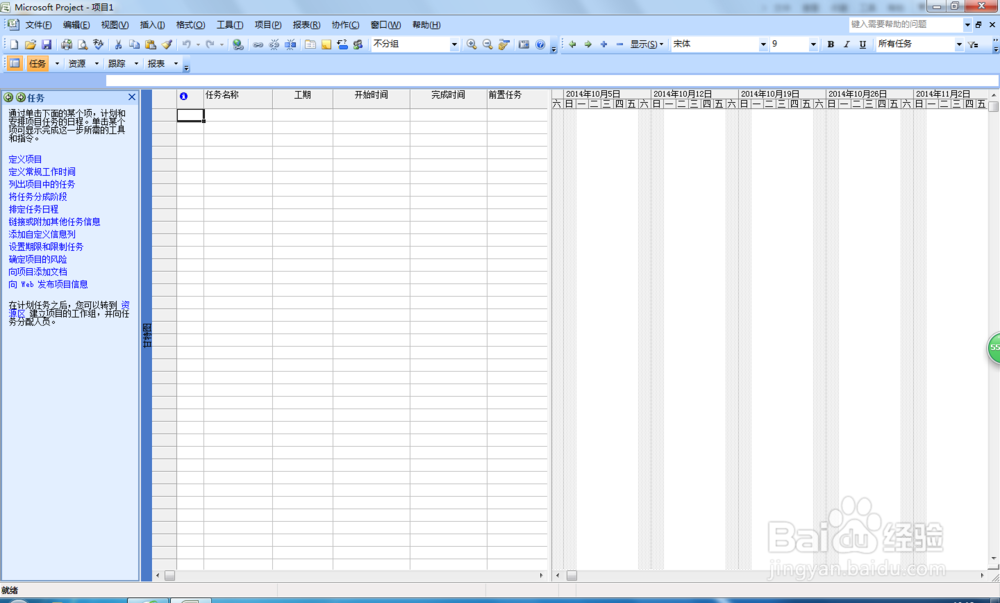Click the Paste clipboard icon
Viewport: 1000px width, 603px height.
pos(151,45)
